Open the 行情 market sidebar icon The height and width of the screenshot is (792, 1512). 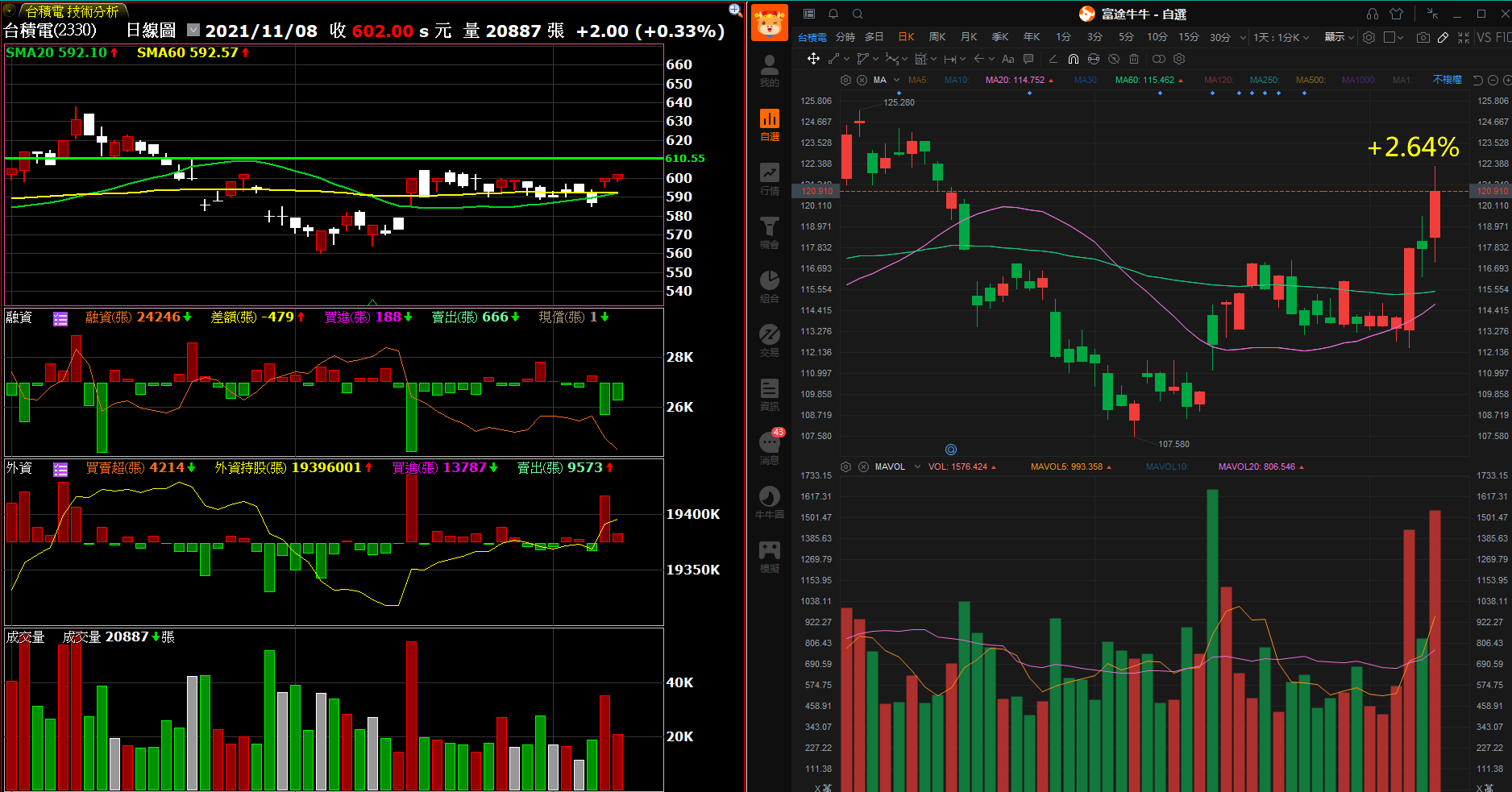(x=770, y=179)
